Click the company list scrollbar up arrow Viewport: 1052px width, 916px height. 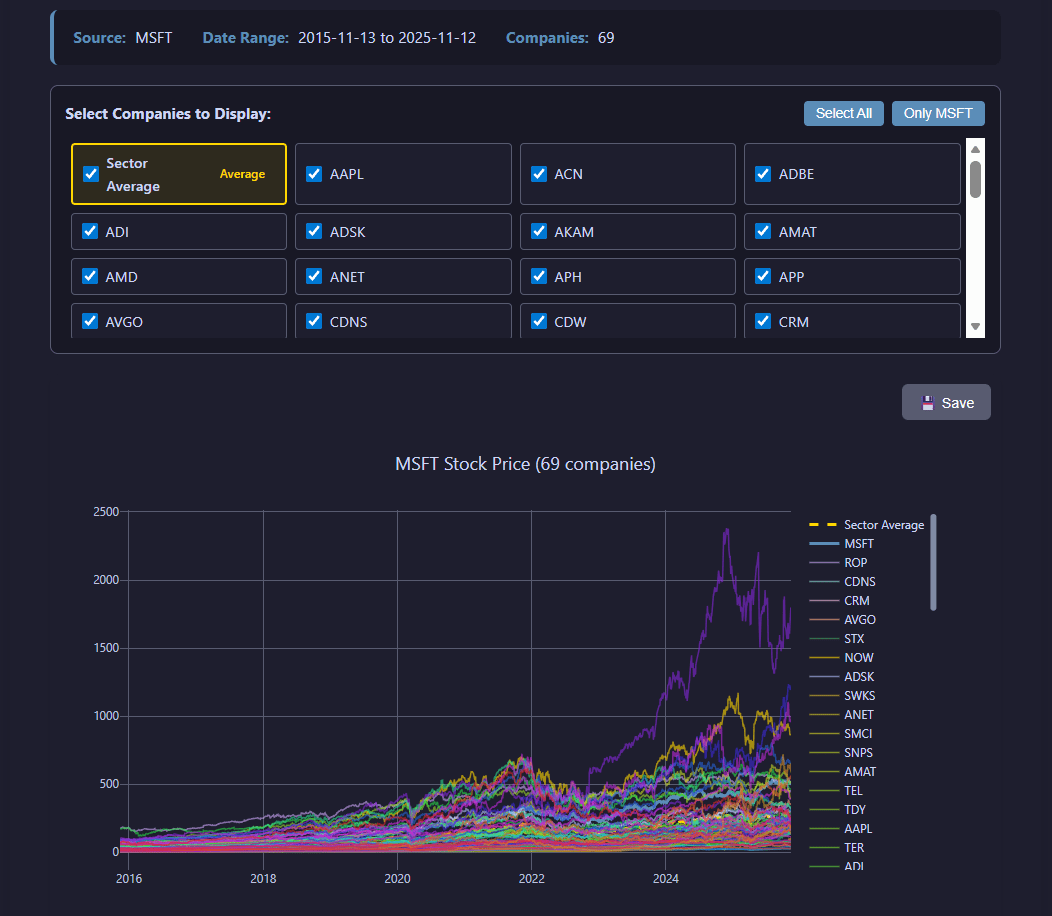976,149
